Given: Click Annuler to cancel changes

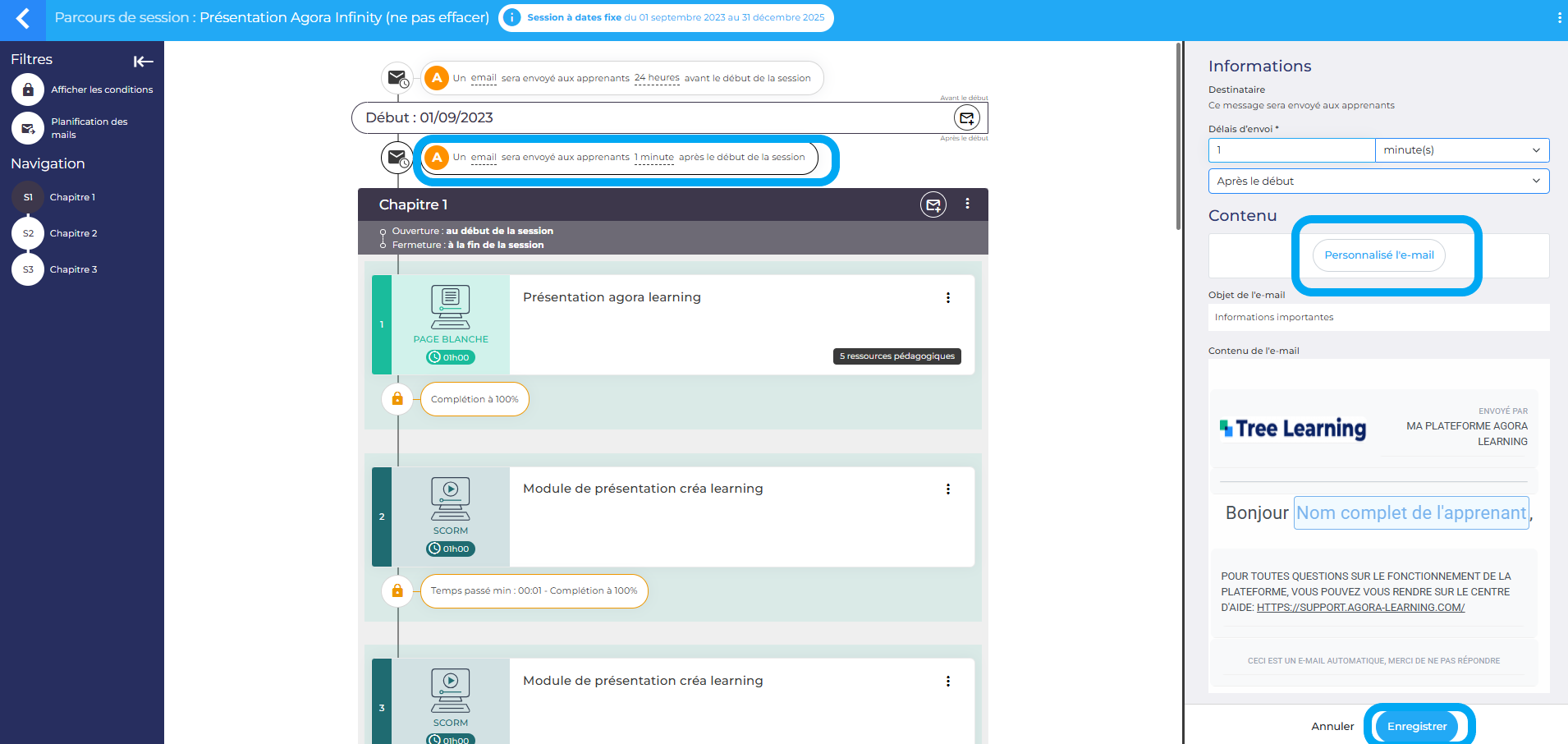Looking at the screenshot, I should click(1332, 727).
